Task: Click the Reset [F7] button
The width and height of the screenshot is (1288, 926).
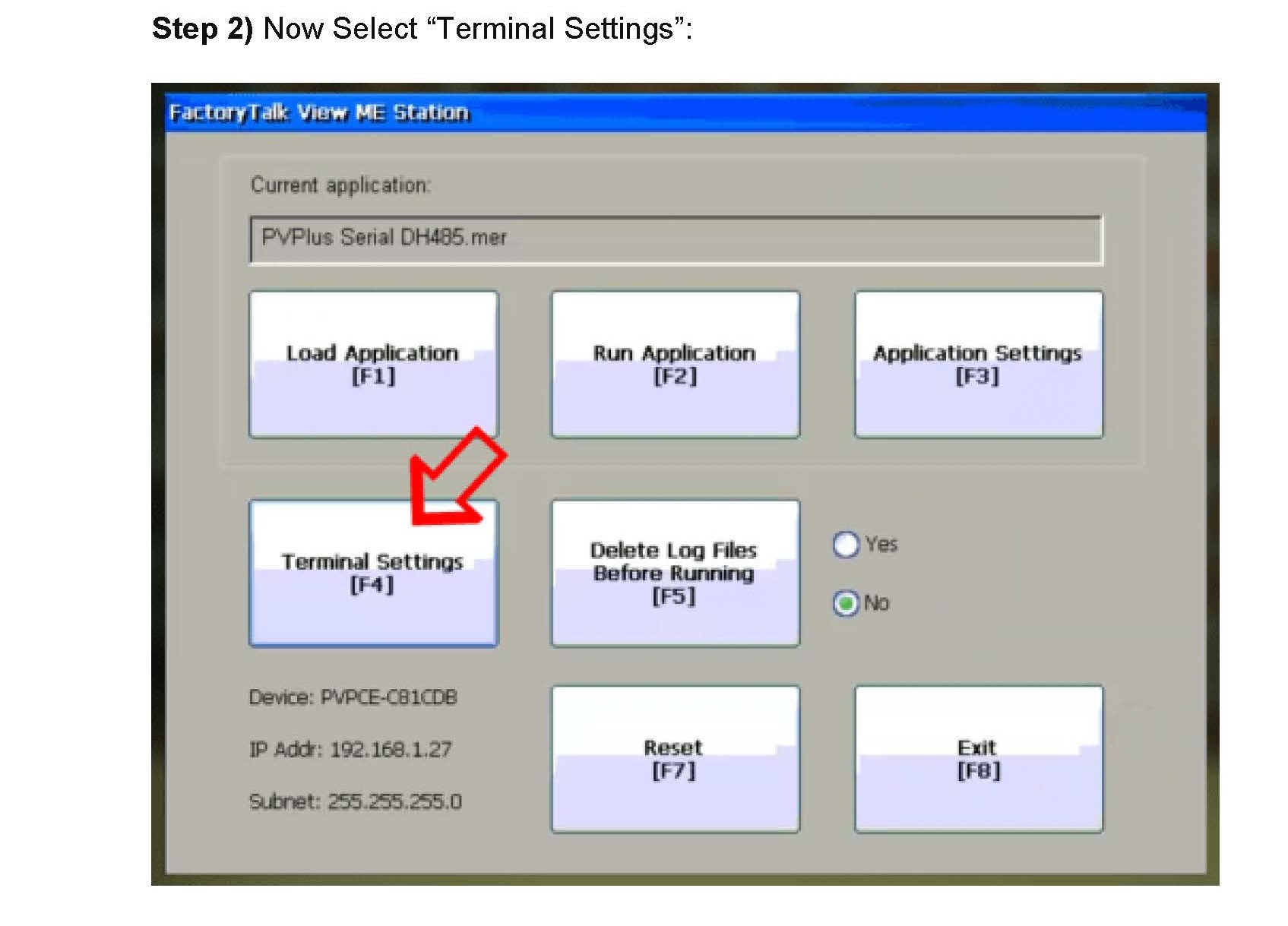Action: [x=675, y=760]
